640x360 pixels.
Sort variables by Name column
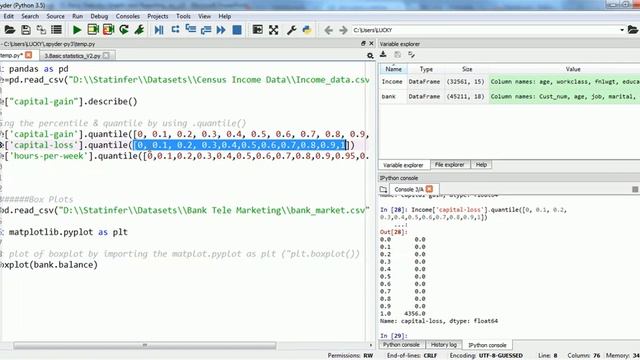(393, 69)
